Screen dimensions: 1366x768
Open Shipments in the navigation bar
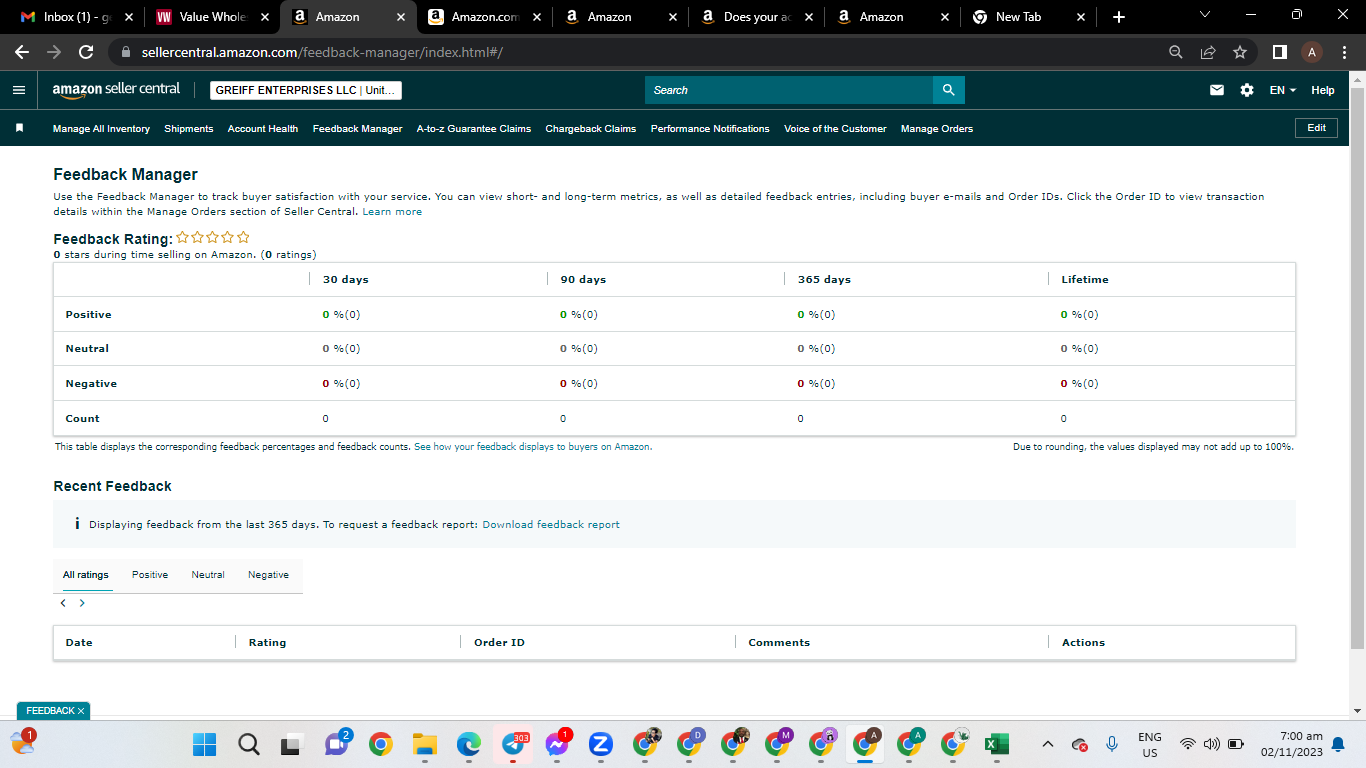click(189, 129)
